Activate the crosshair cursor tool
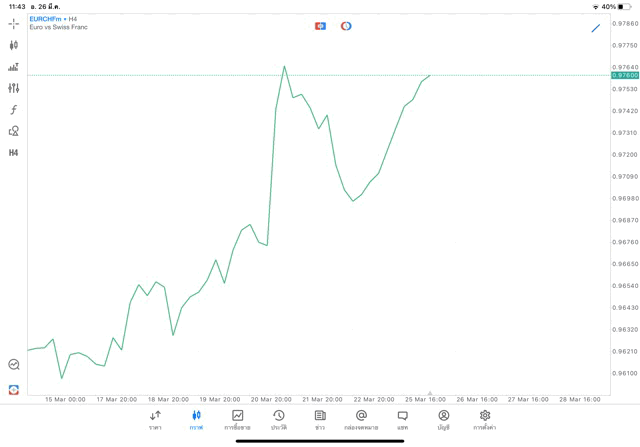 (x=14, y=23)
